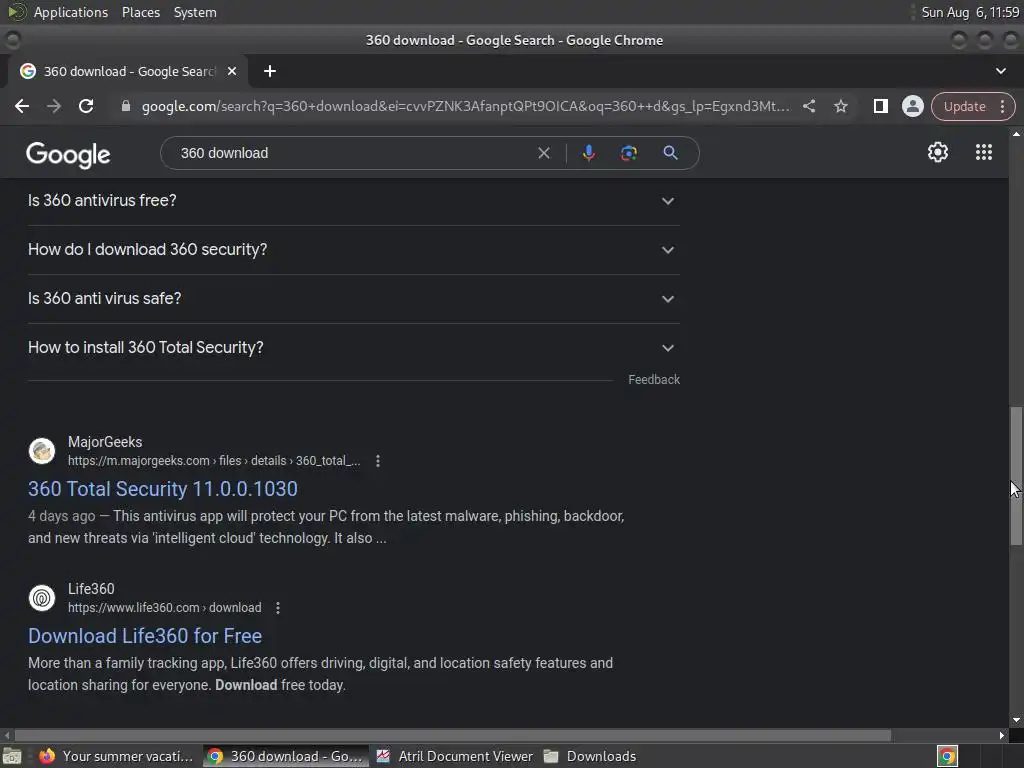Expand "Is 360 anti virus safe?" question
The image size is (1024, 768).
coord(353,298)
